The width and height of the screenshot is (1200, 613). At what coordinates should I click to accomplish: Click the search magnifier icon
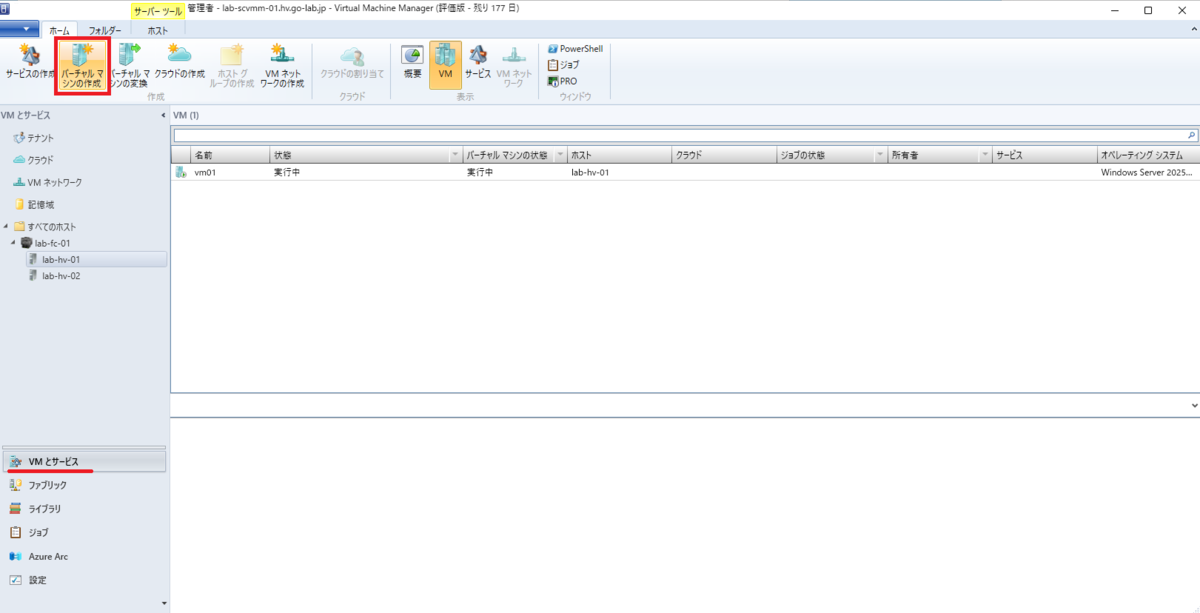1191,135
